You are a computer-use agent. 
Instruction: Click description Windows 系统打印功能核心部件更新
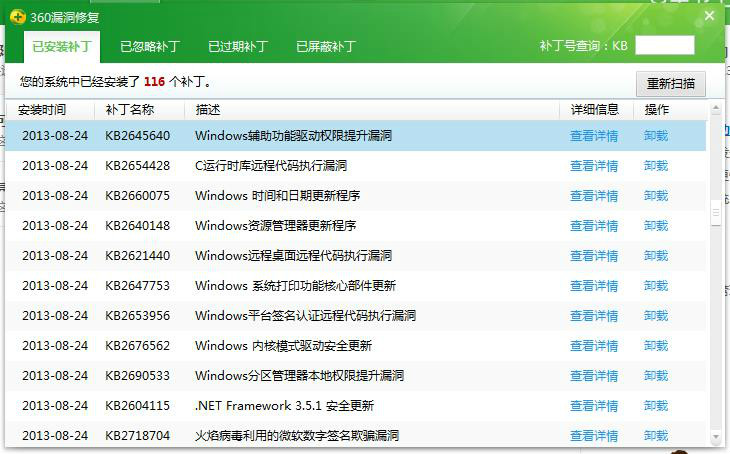295,285
